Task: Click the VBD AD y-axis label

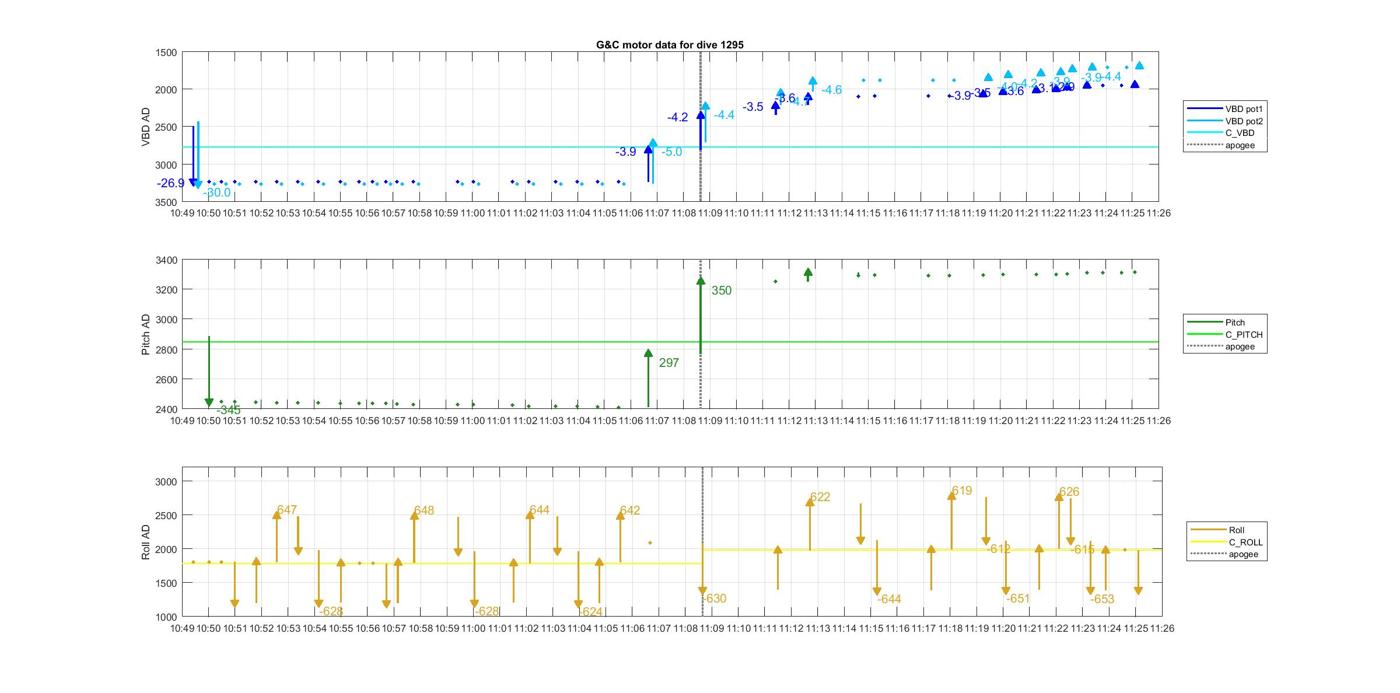Action: tap(146, 127)
